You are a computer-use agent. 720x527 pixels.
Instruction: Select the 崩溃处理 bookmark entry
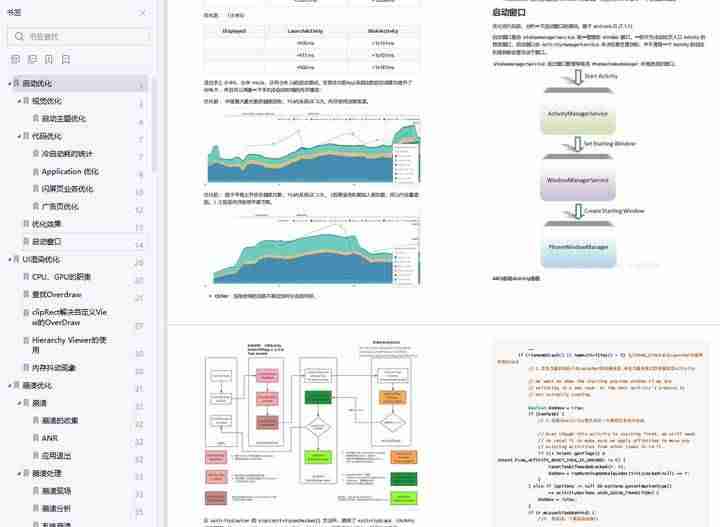[x=47, y=473]
